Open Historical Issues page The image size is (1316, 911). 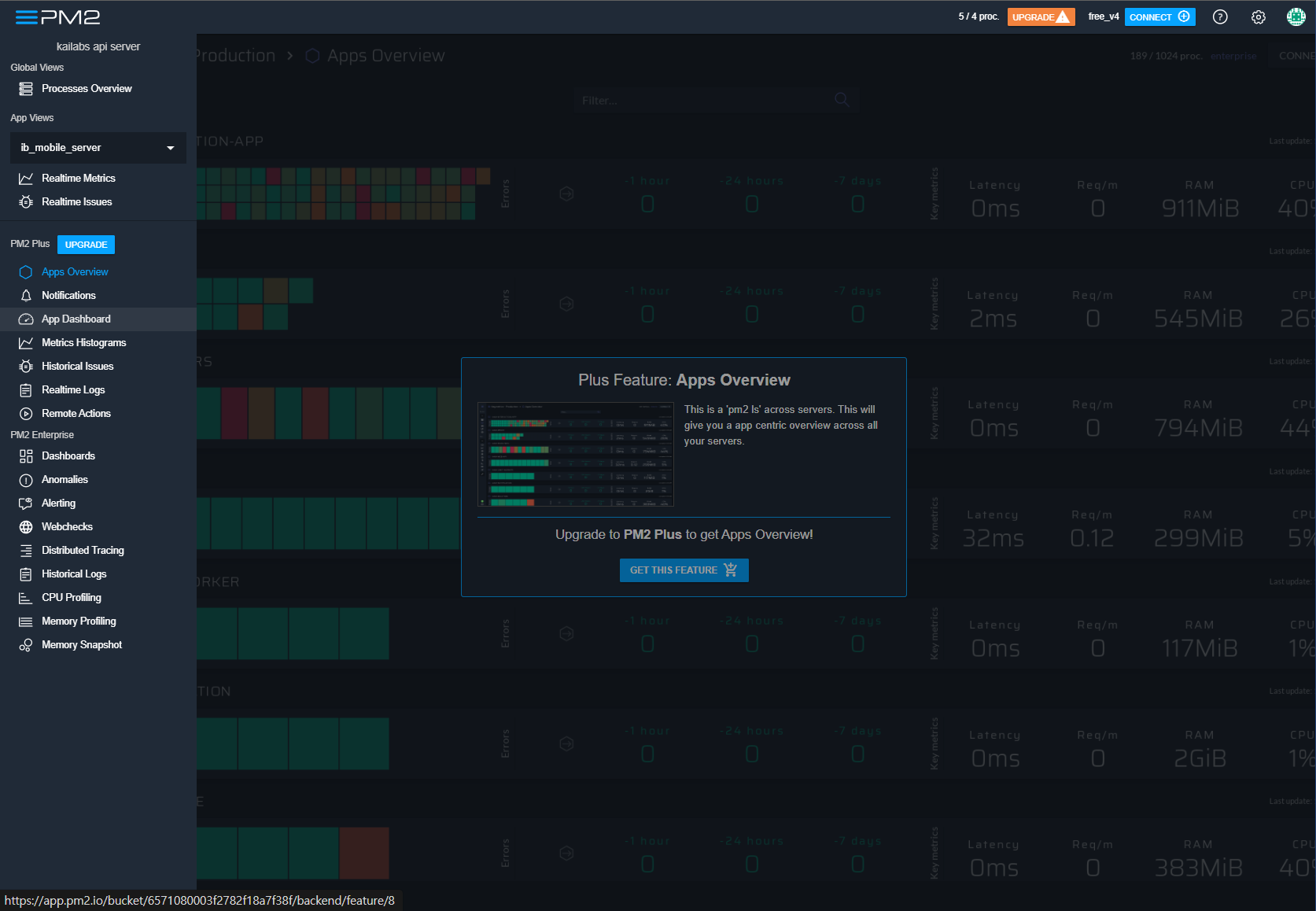[98, 367]
